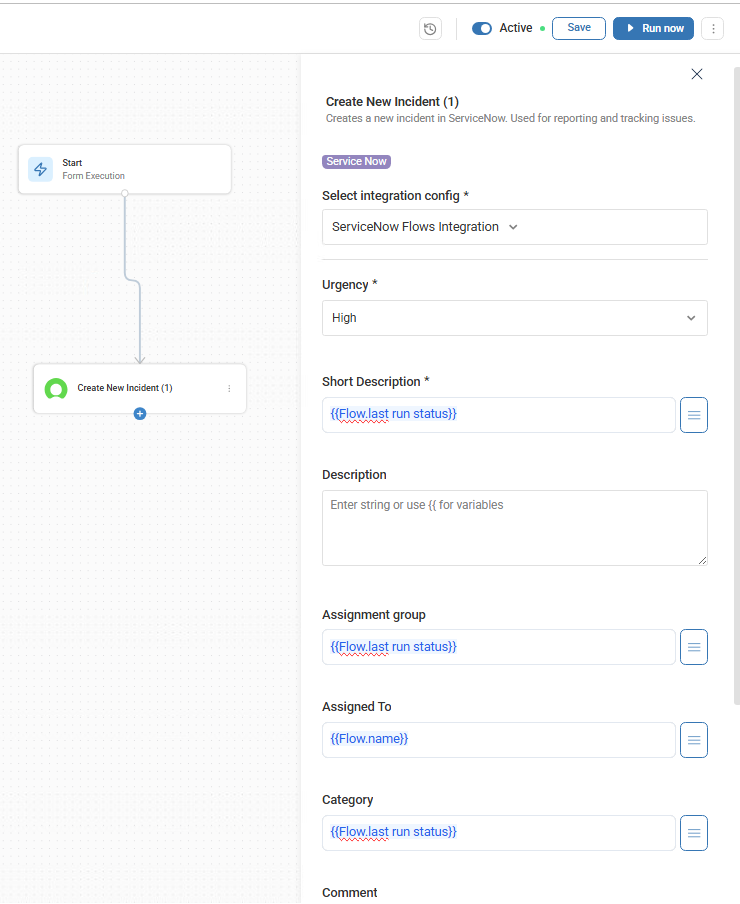Viewport: 740px width, 904px height.
Task: Click the Run now button
Action: [x=653, y=28]
